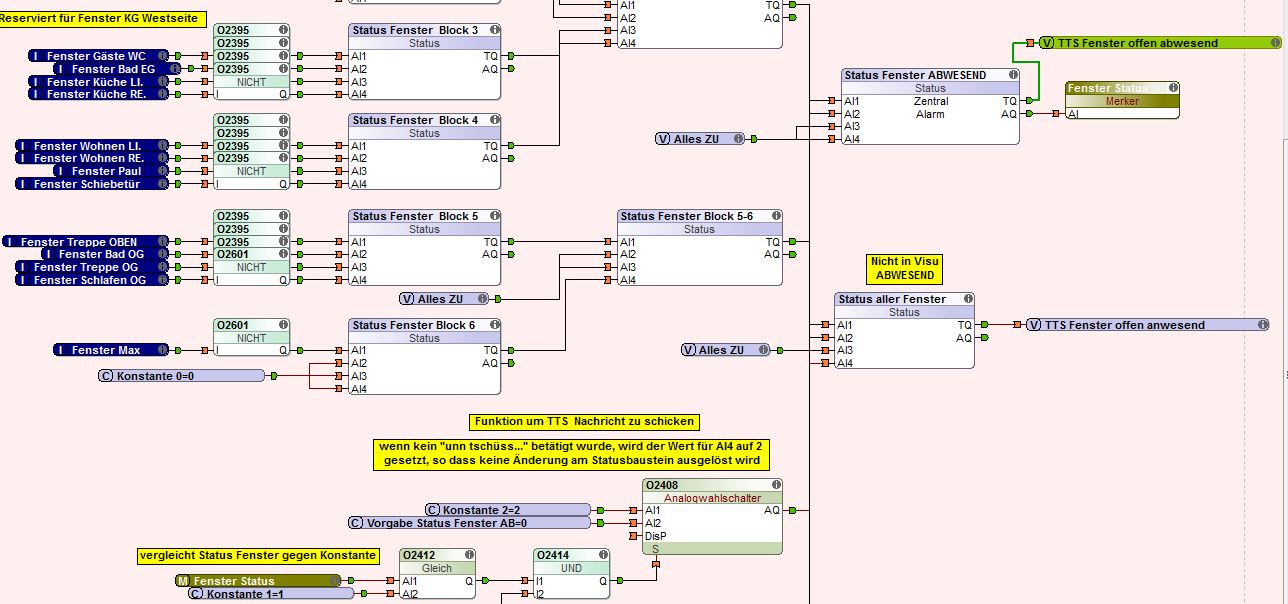Select the Fenster Schiebetür input

coord(92,184)
